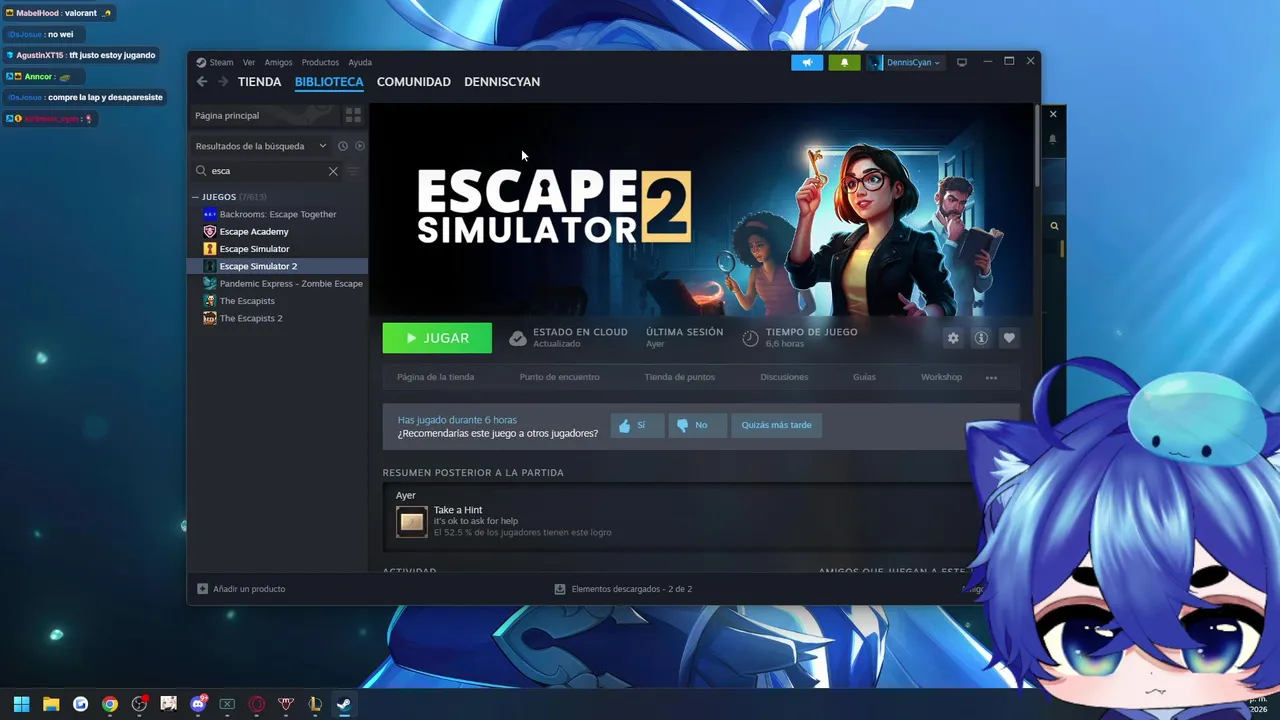Open Workshop link
Image resolution: width=1280 pixels, height=720 pixels.
click(x=941, y=377)
